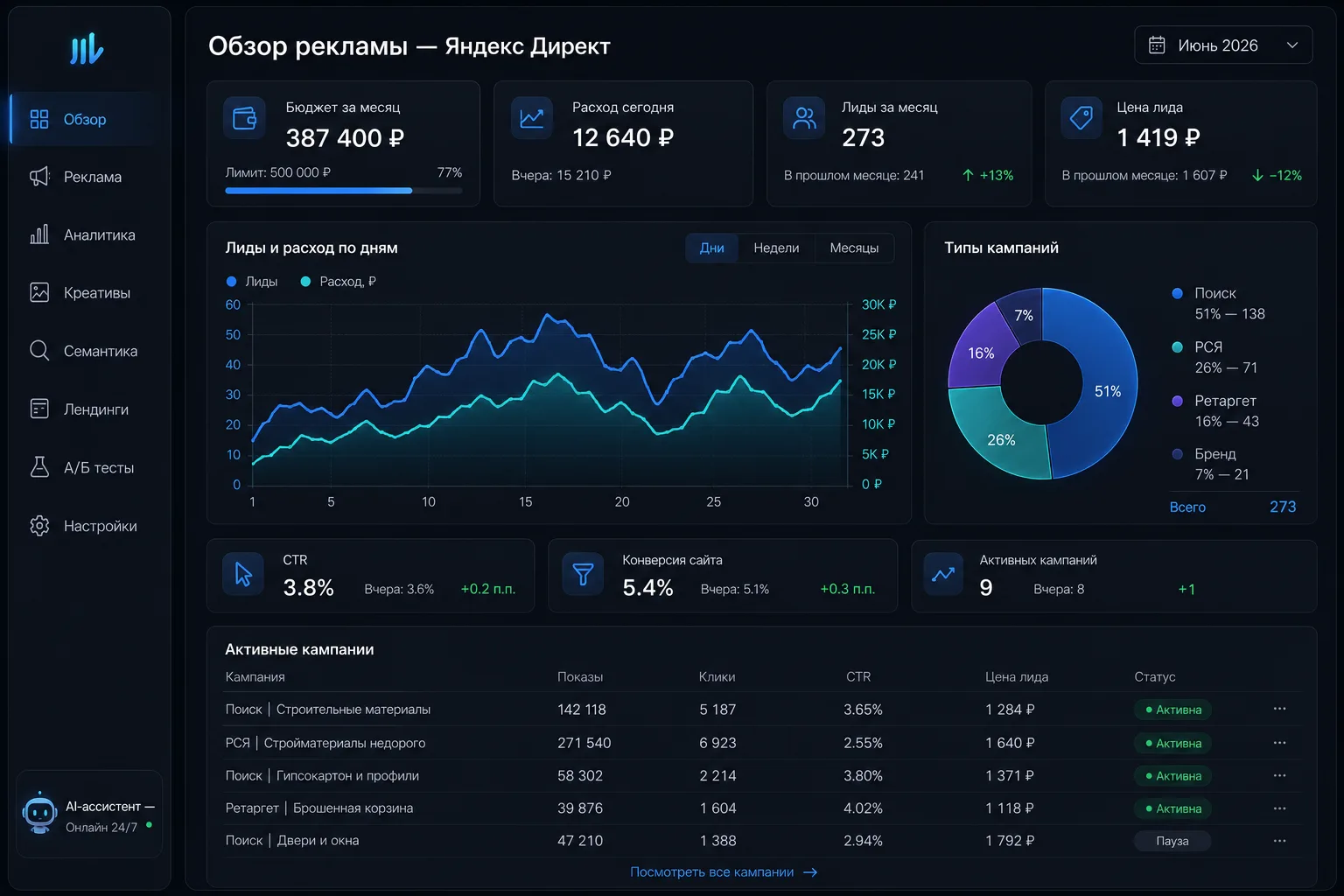Screen dimensions: 1344x896
Task: Click the Лендинги page icon in sidebar
Action: pyautogui.click(x=39, y=409)
